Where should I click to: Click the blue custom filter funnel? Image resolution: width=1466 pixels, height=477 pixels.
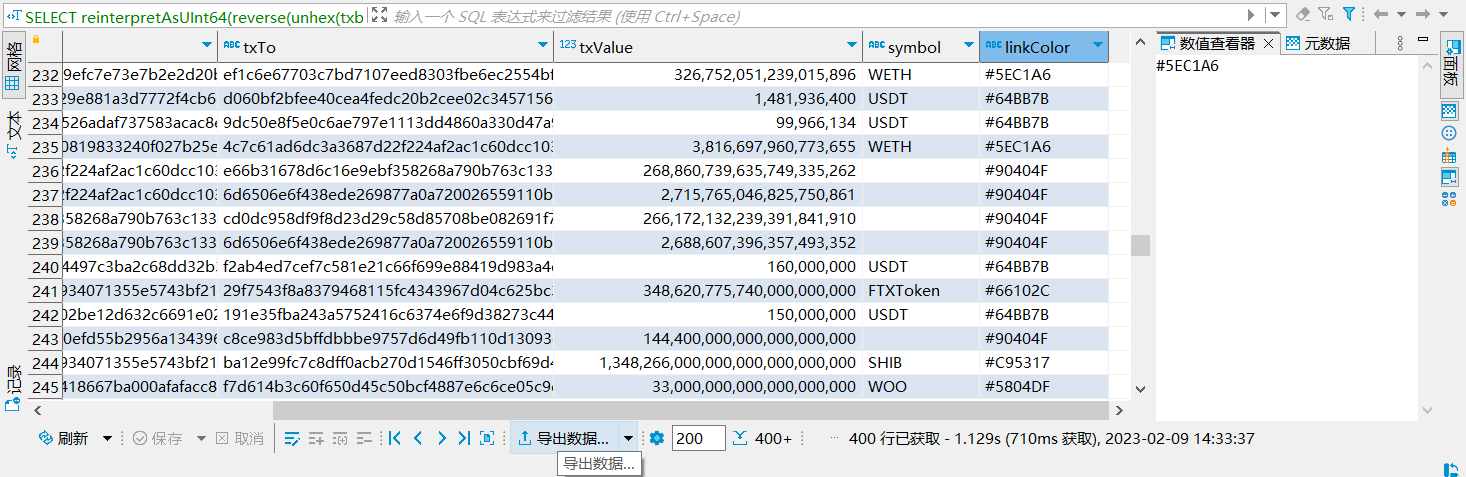coord(1348,15)
